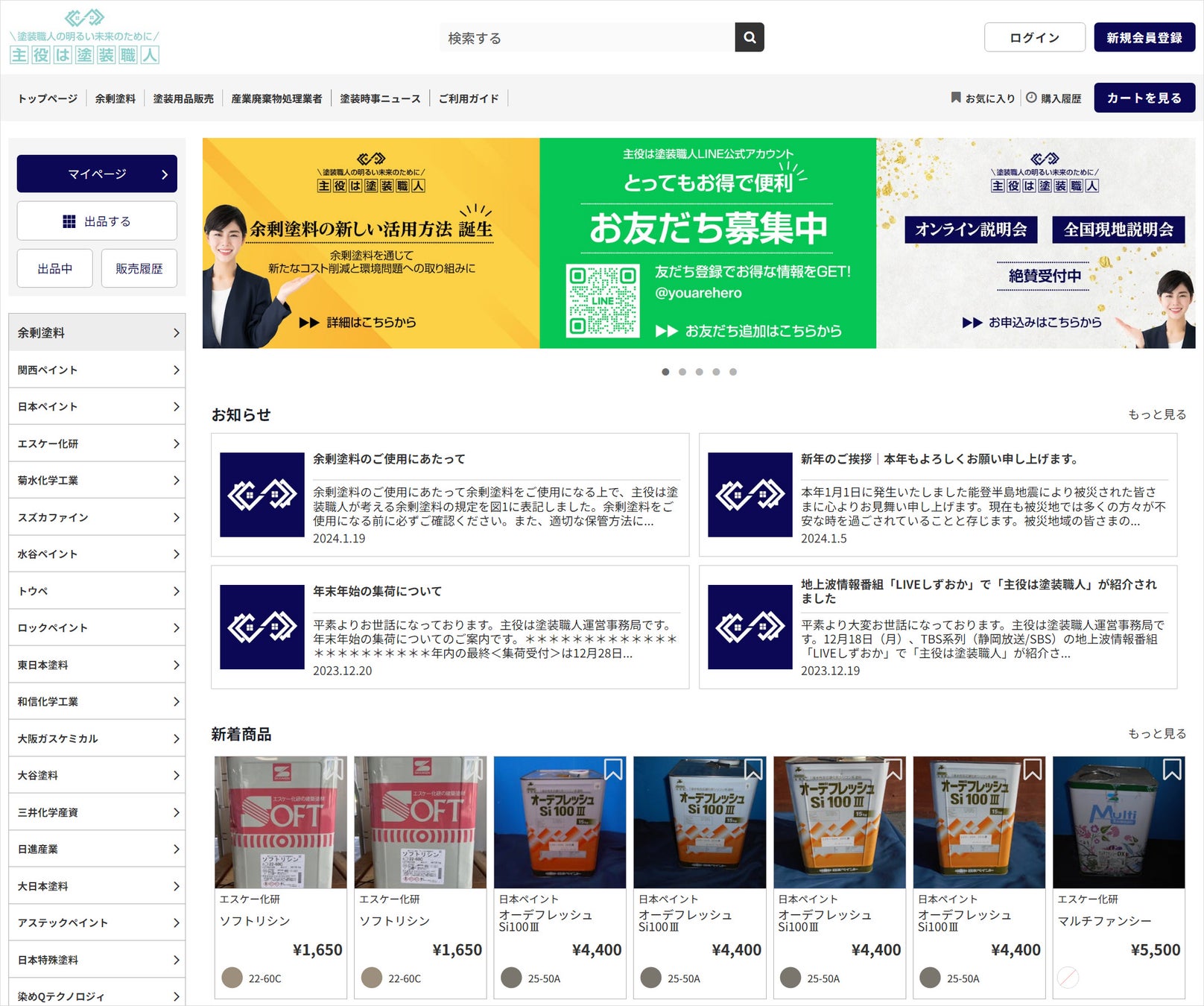Expand the 菊水化学工業 category
1204x1006 pixels.
coord(97,480)
